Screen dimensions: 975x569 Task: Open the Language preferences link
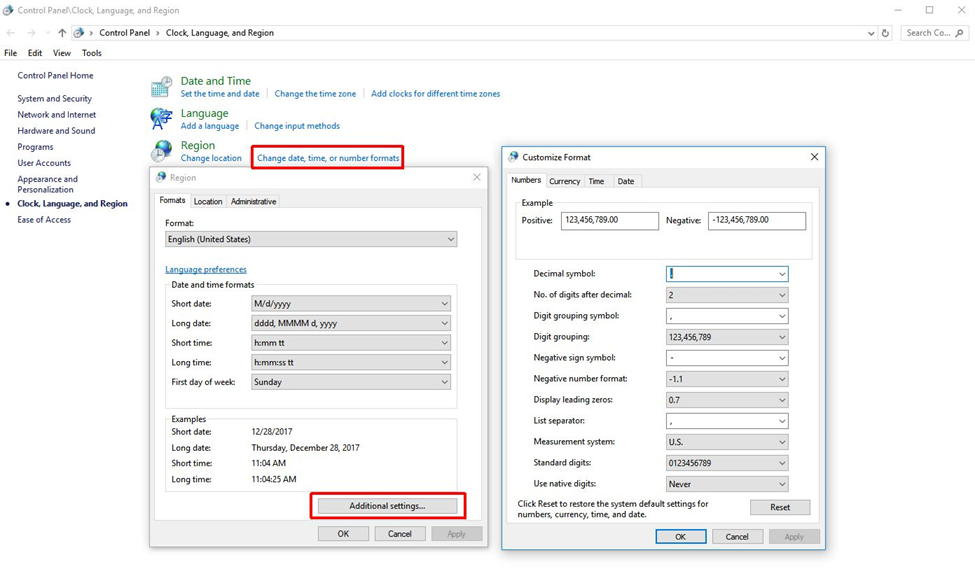[206, 269]
